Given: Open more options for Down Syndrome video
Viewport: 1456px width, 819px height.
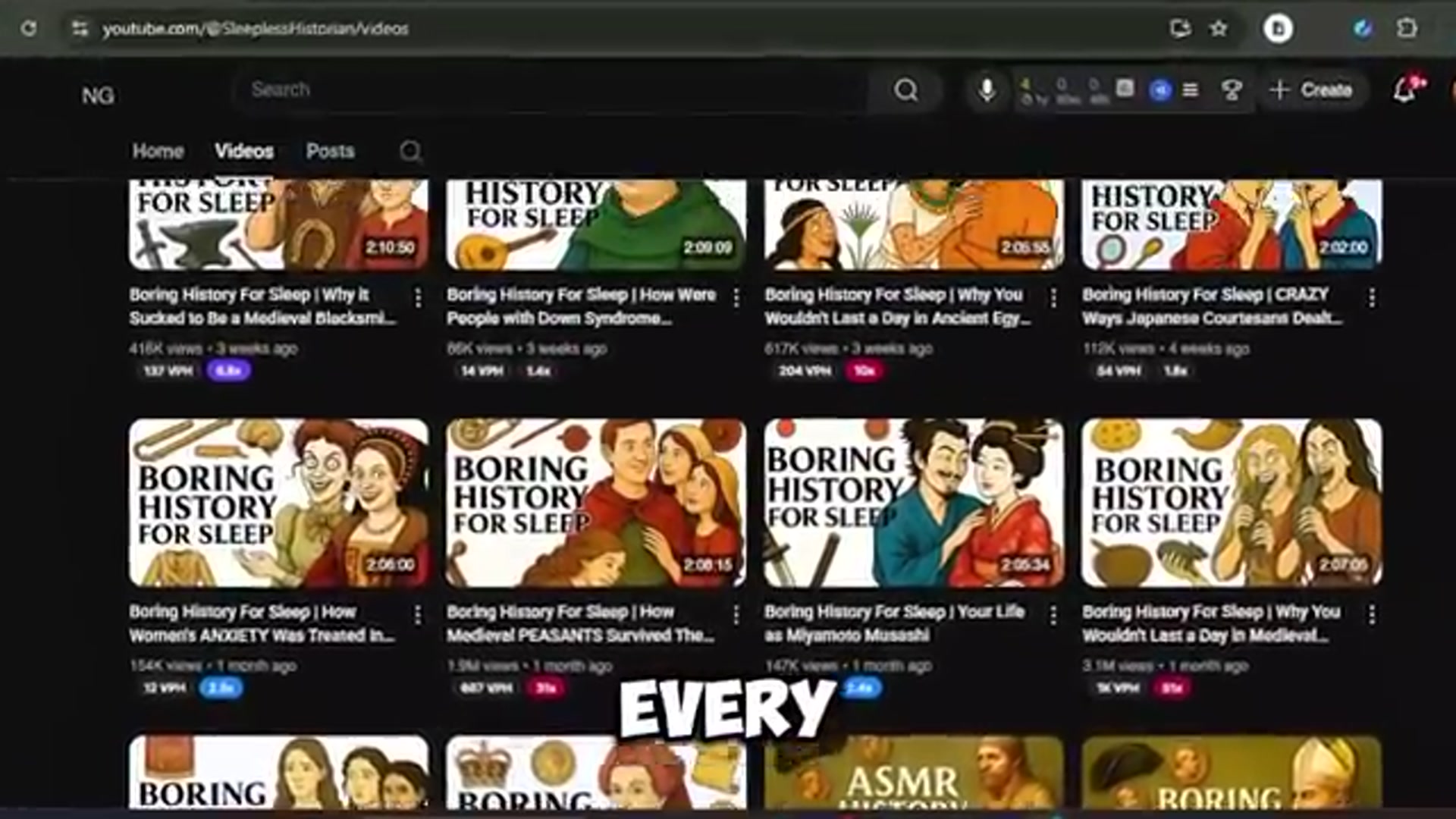Looking at the screenshot, I should (x=736, y=297).
